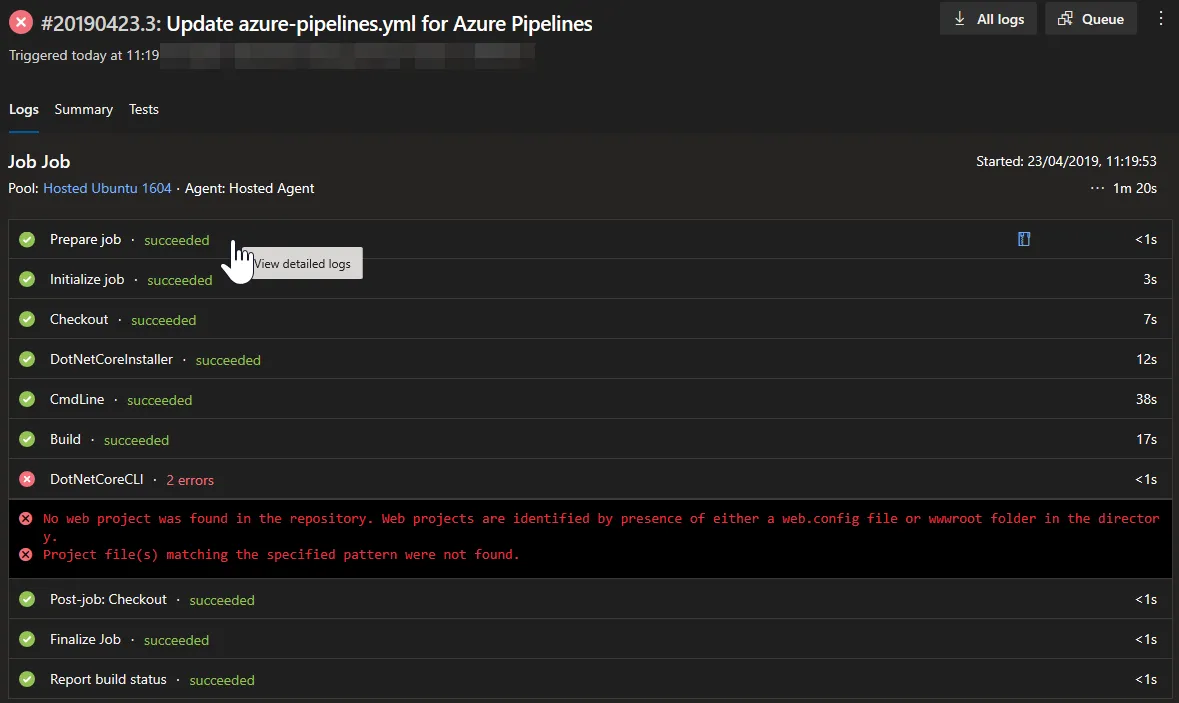Click the green check icon beside Build step

pos(28,439)
